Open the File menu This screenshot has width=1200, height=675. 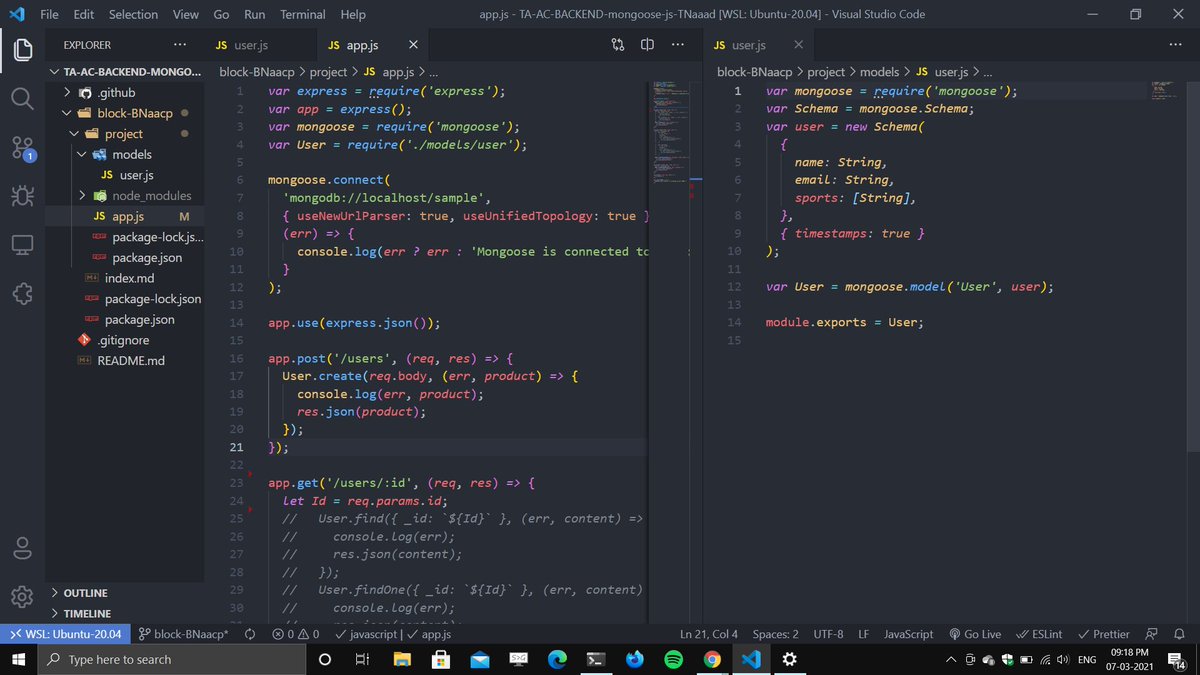pyautogui.click(x=49, y=14)
